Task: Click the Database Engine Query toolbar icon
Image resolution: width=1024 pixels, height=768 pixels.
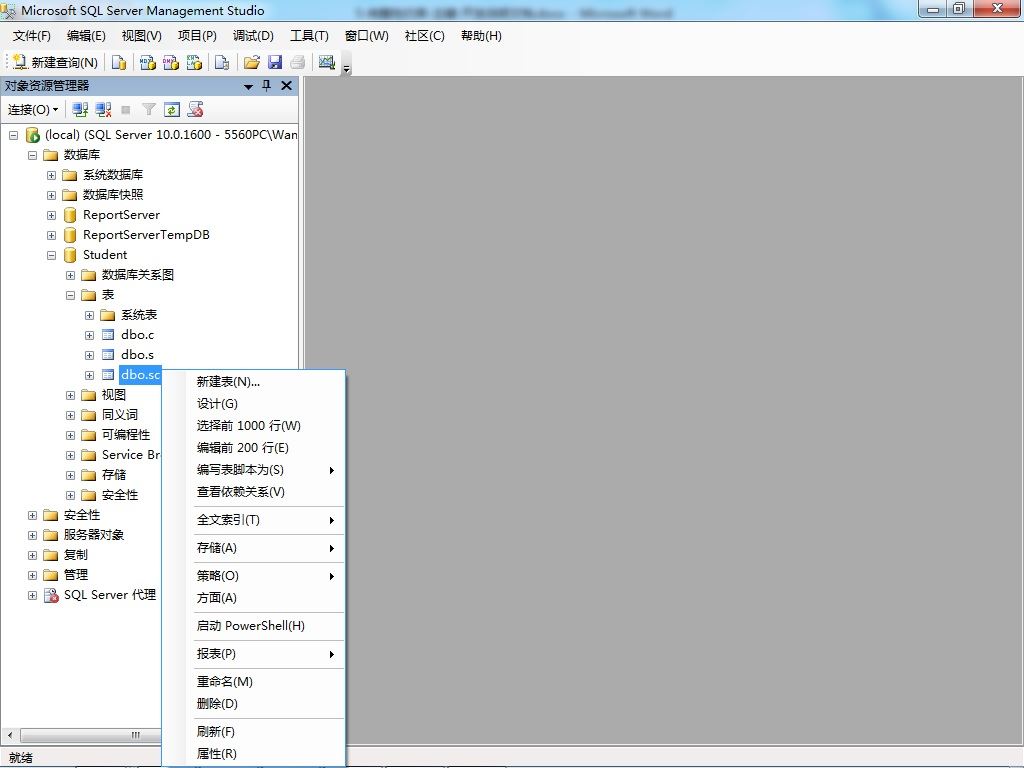Action: 119,63
